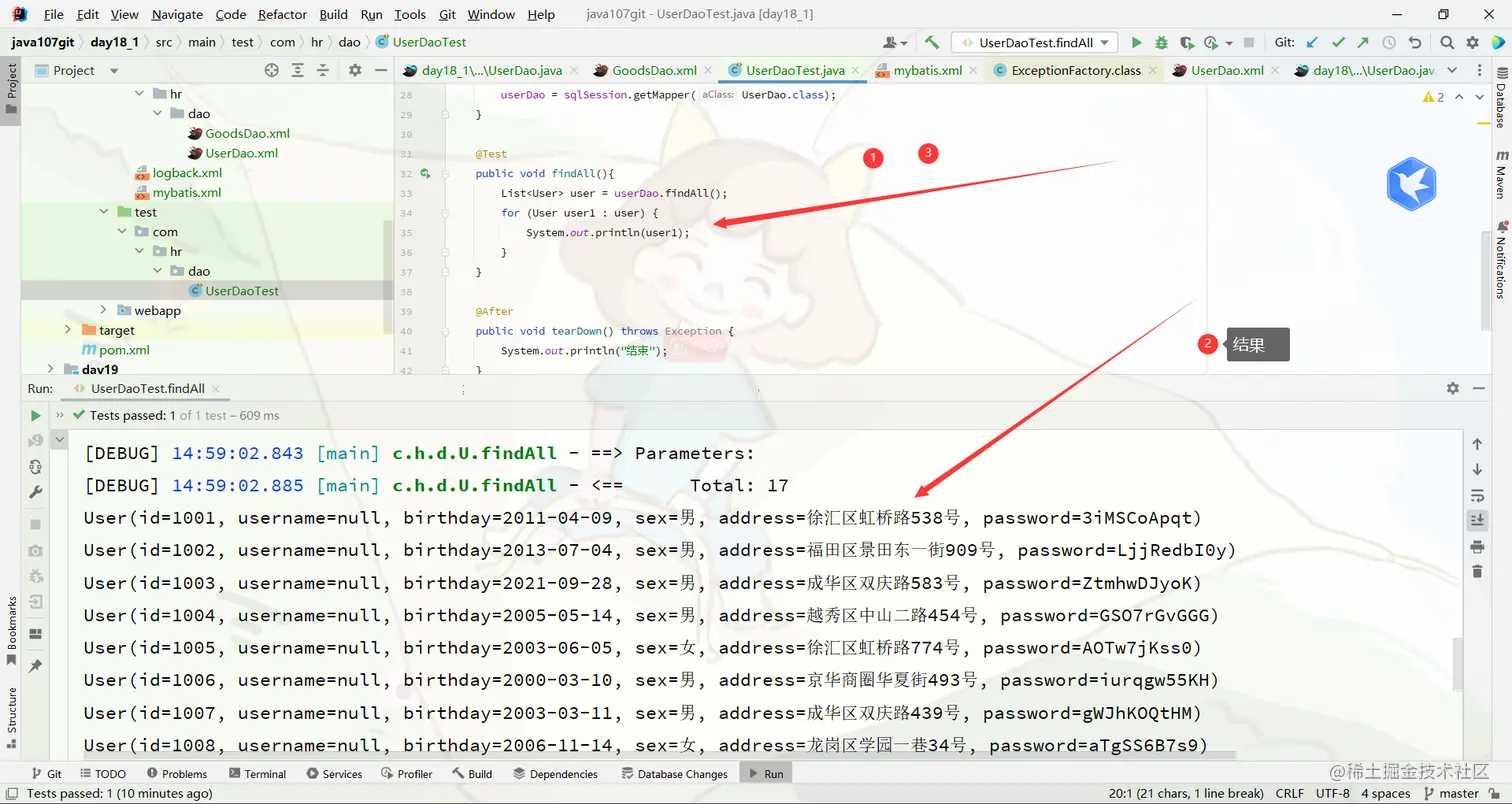Close the UserDaoTest.findAll run tab
Image resolution: width=1512 pixels, height=804 pixels.
(x=216, y=388)
